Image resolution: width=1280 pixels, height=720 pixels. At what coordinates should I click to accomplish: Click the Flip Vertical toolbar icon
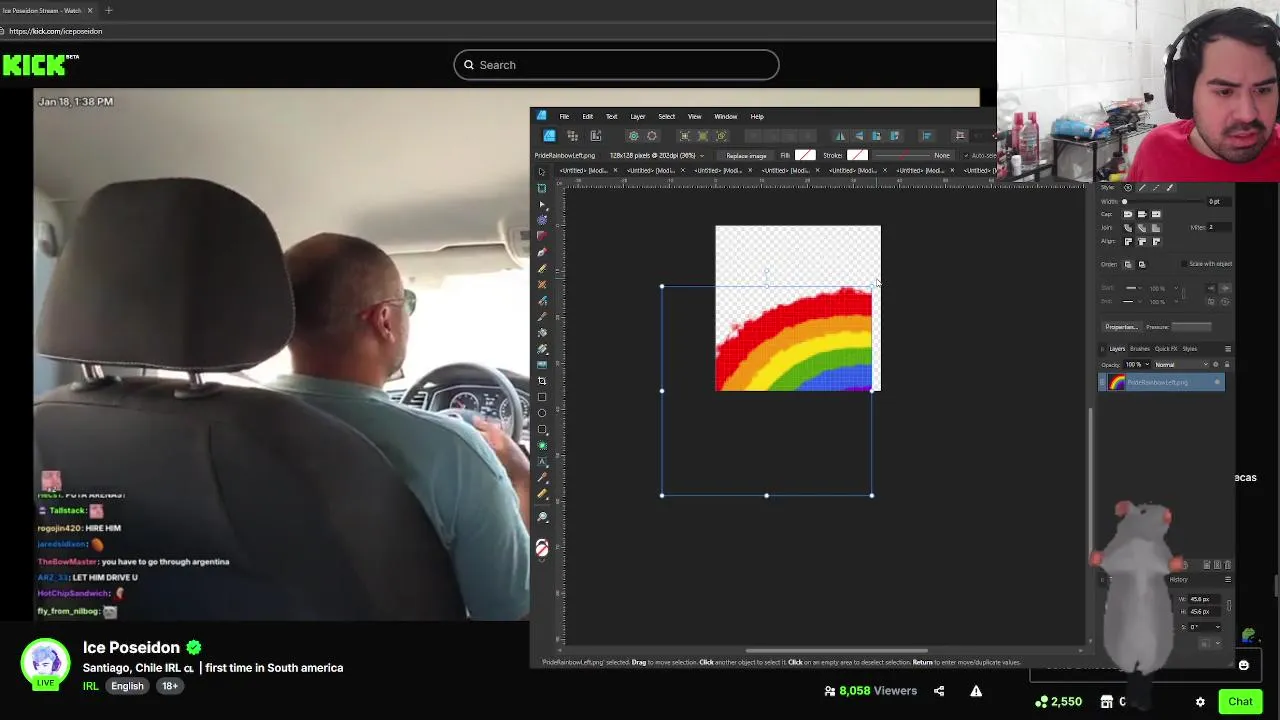859,135
